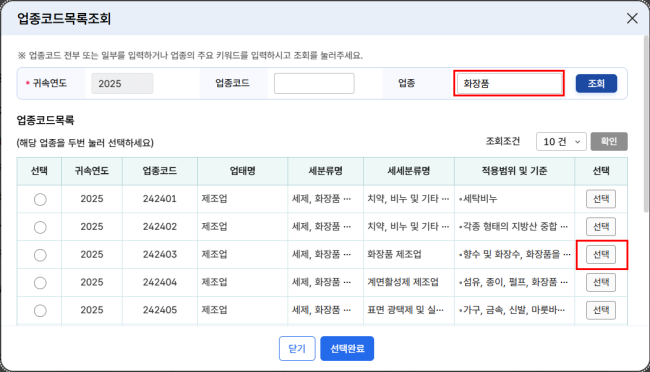Click the 가구, 금속, 신발 description cell
Screen dimensions: 650x372
(x=514, y=310)
